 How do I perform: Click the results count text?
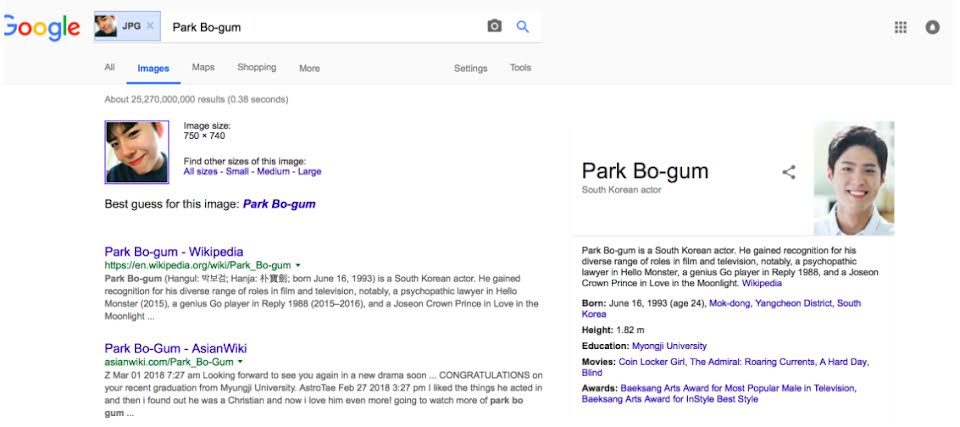click(x=197, y=99)
